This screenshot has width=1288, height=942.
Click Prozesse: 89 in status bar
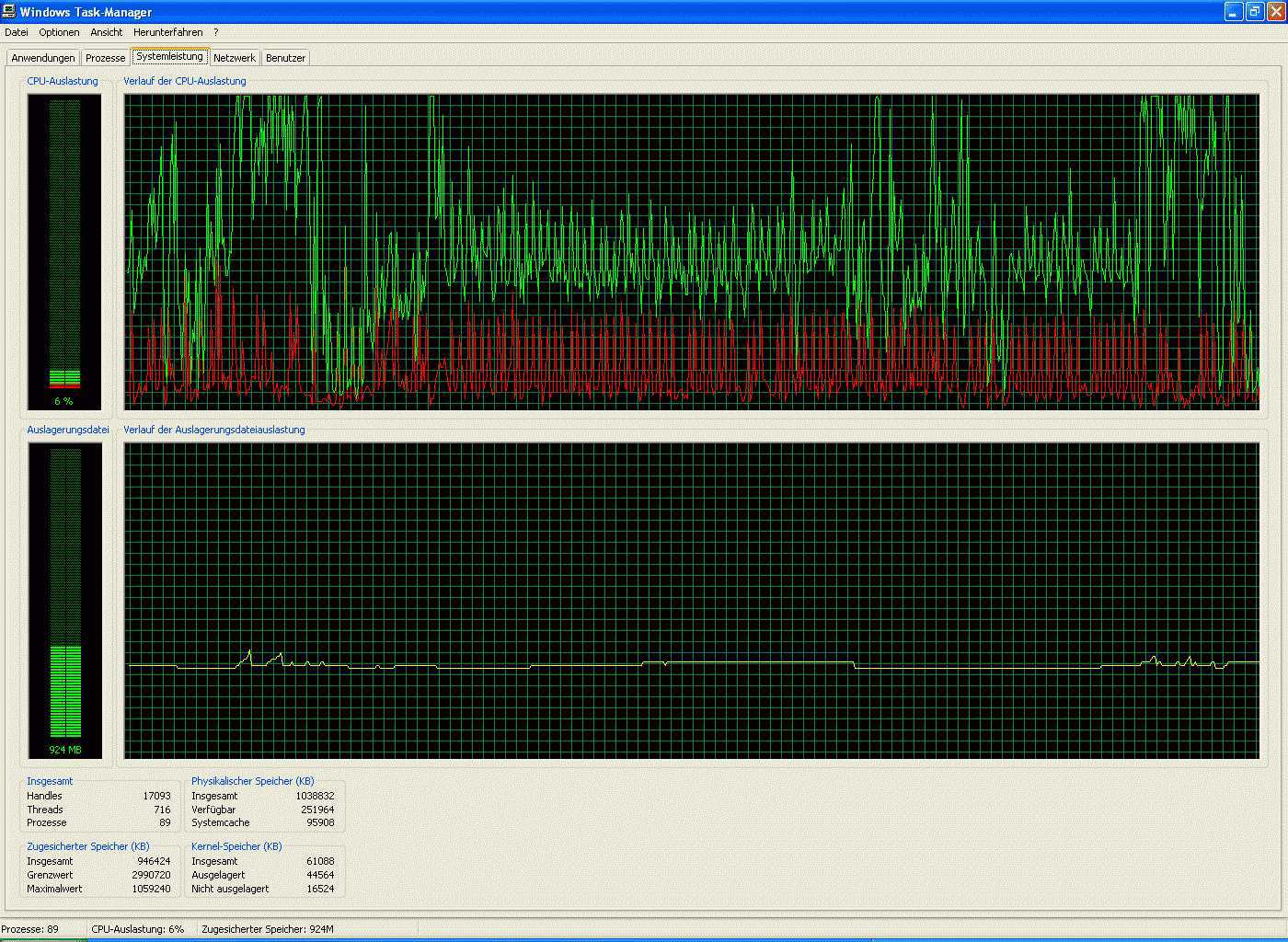pyautogui.click(x=29, y=929)
